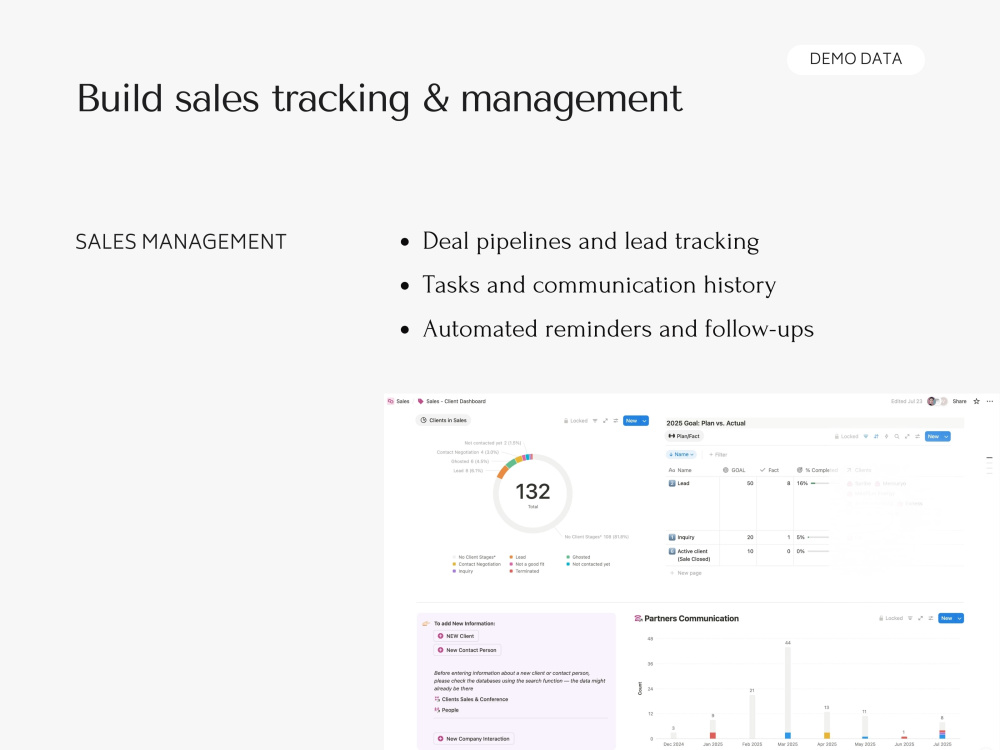1000x750 pixels.
Task: Click the blue New button in Plan/Fact table
Action: pos(933,436)
